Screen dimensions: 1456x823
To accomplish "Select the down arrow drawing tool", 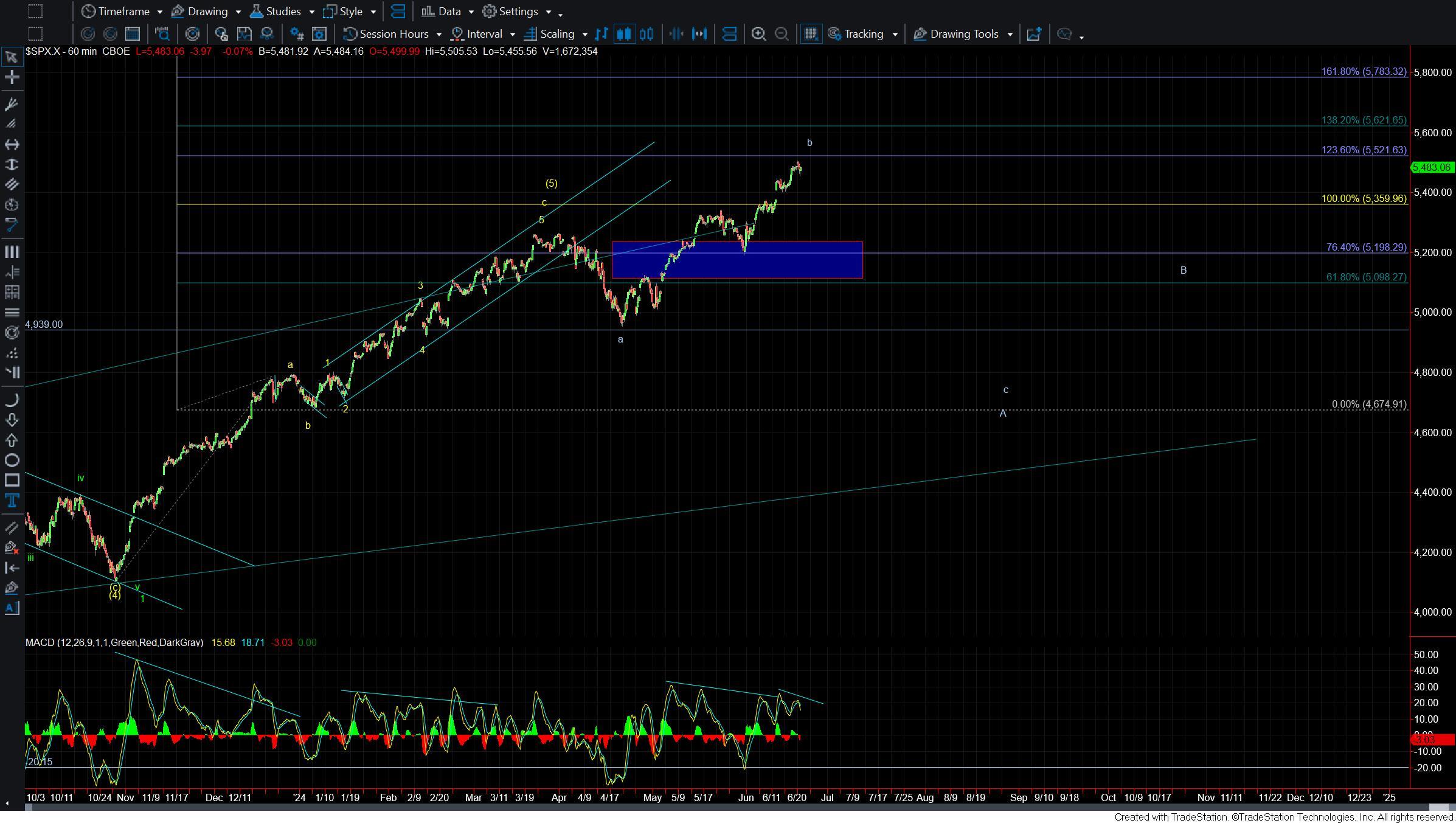I will pyautogui.click(x=11, y=420).
